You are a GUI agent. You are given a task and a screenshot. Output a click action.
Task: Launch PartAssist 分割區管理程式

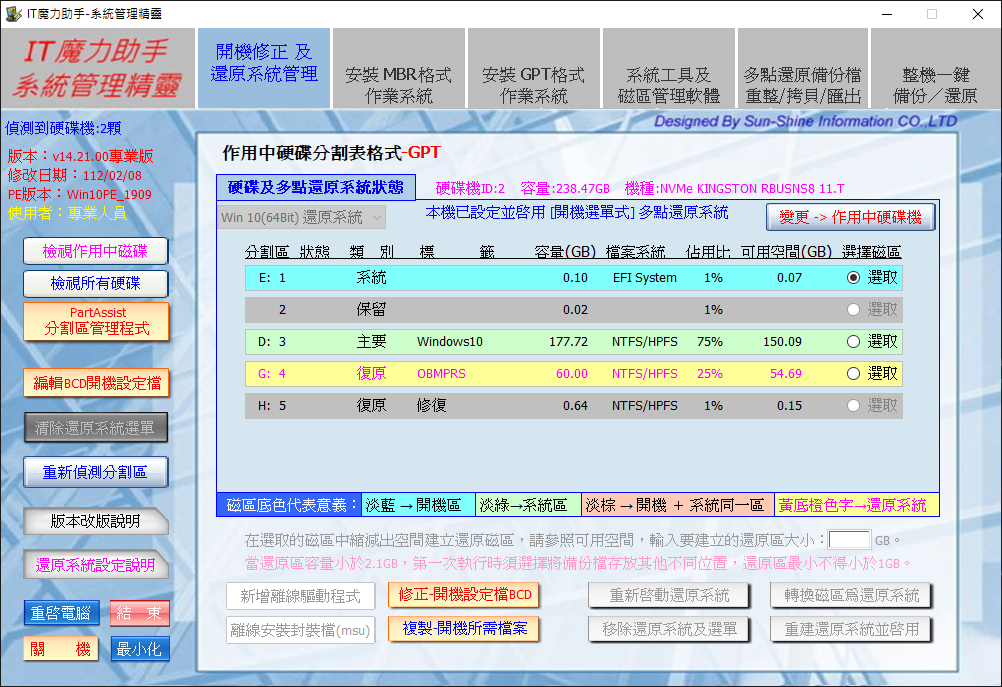click(96, 321)
